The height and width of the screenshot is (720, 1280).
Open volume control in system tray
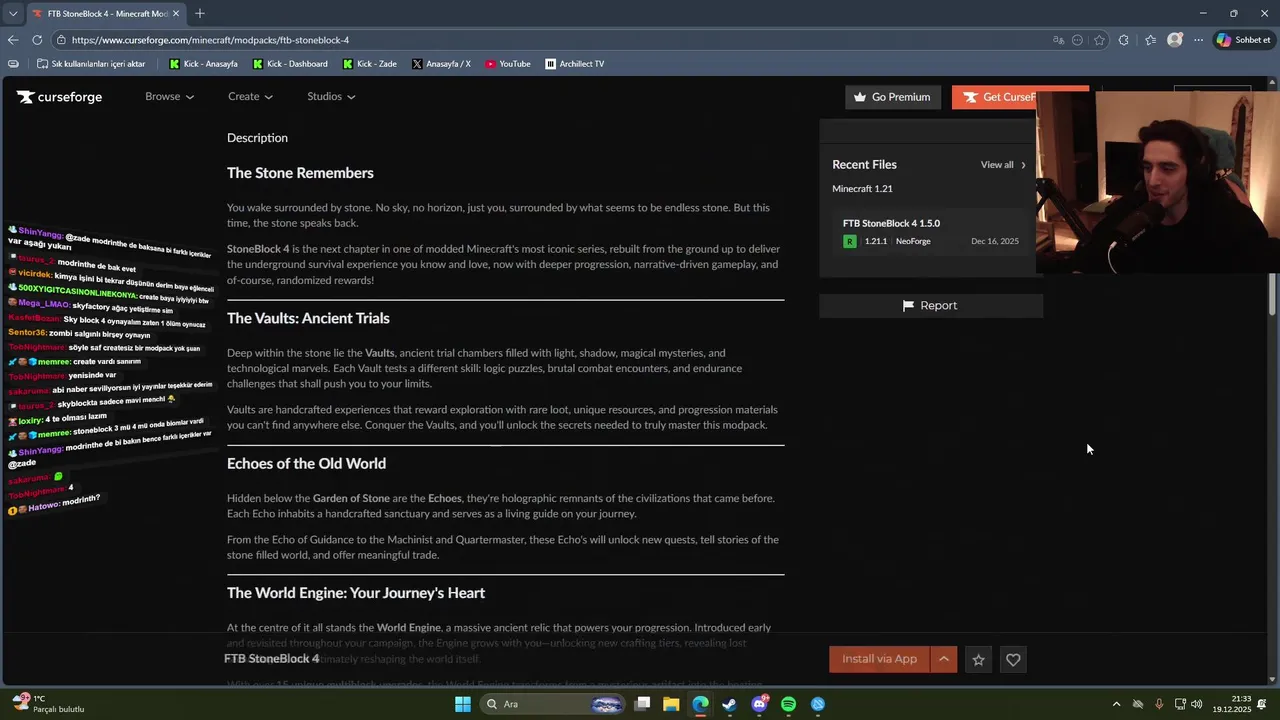pos(1197,704)
